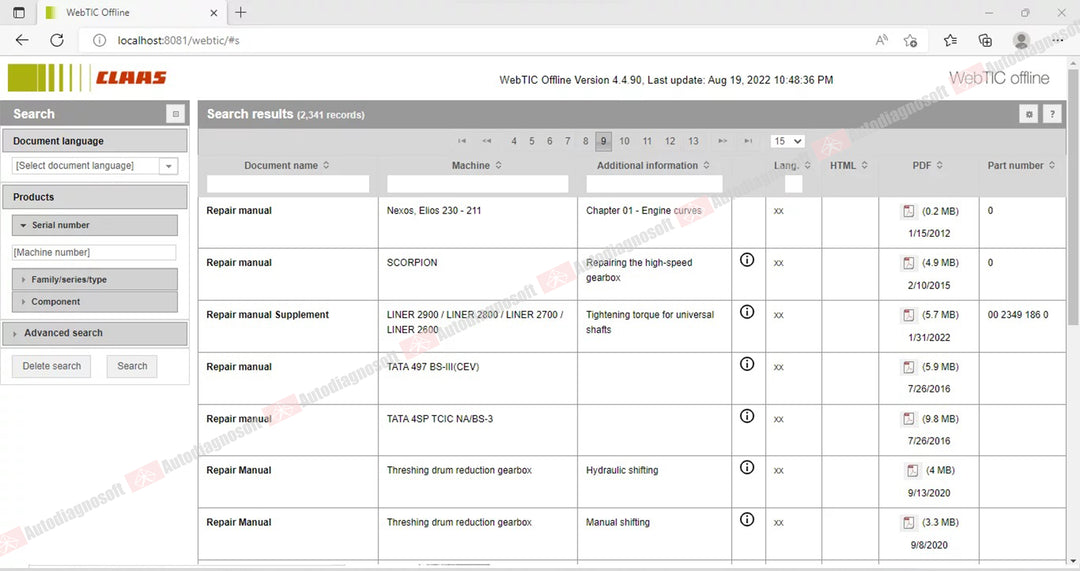
Task: Show info icon for LINER 2900 row
Action: pyautogui.click(x=747, y=312)
